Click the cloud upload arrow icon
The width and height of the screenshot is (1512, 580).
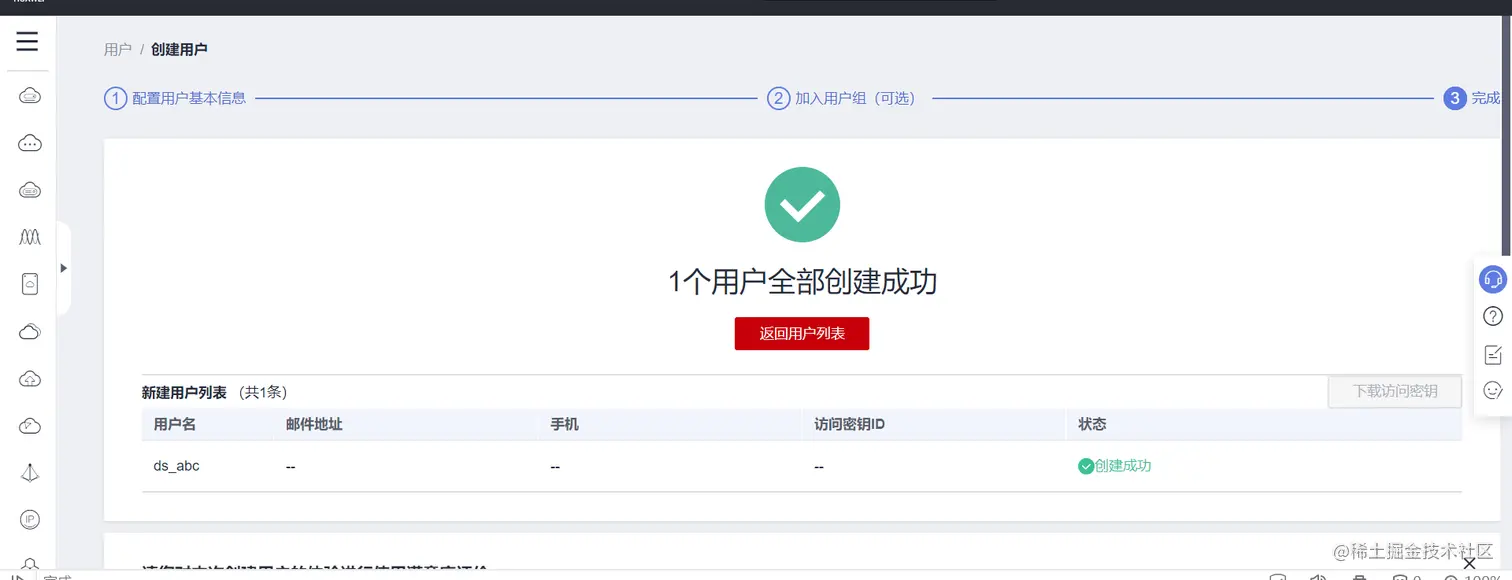tap(30, 378)
